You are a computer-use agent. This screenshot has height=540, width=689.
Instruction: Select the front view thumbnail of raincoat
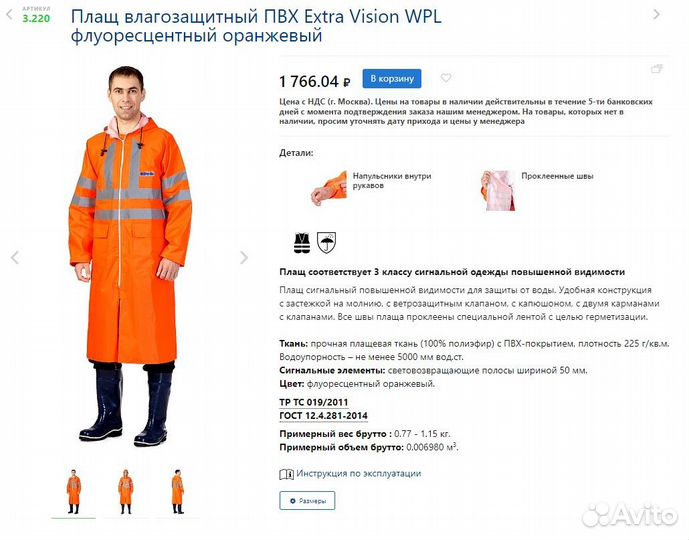73,492
